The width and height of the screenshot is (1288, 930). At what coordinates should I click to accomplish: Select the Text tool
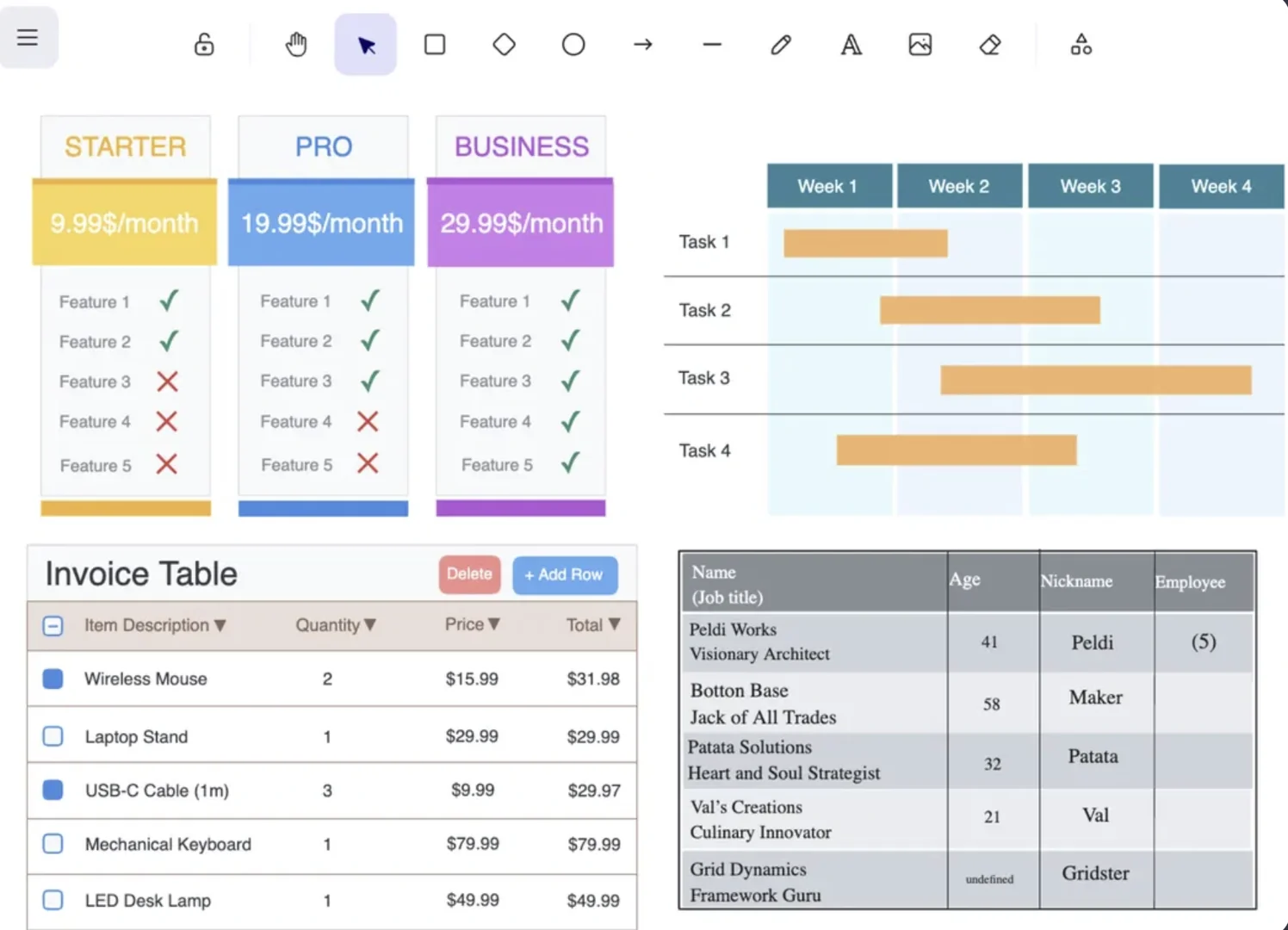pyautogui.click(x=851, y=45)
